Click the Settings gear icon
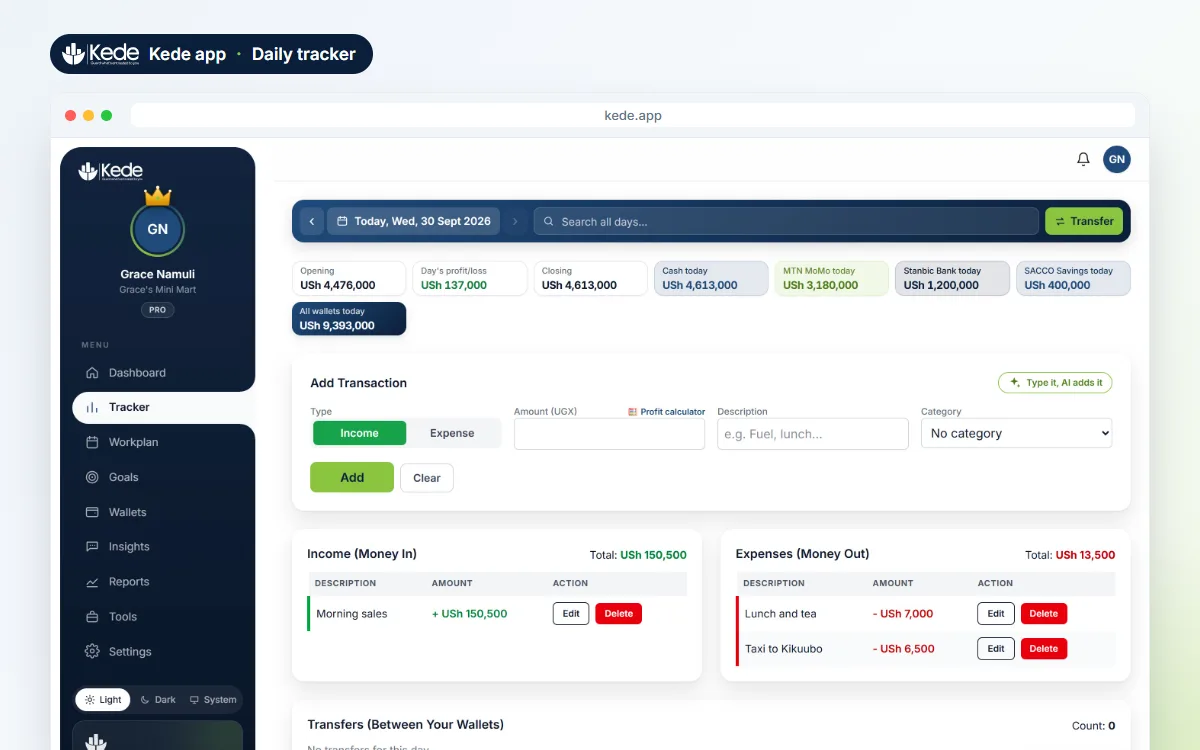The width and height of the screenshot is (1200, 750). 92,651
